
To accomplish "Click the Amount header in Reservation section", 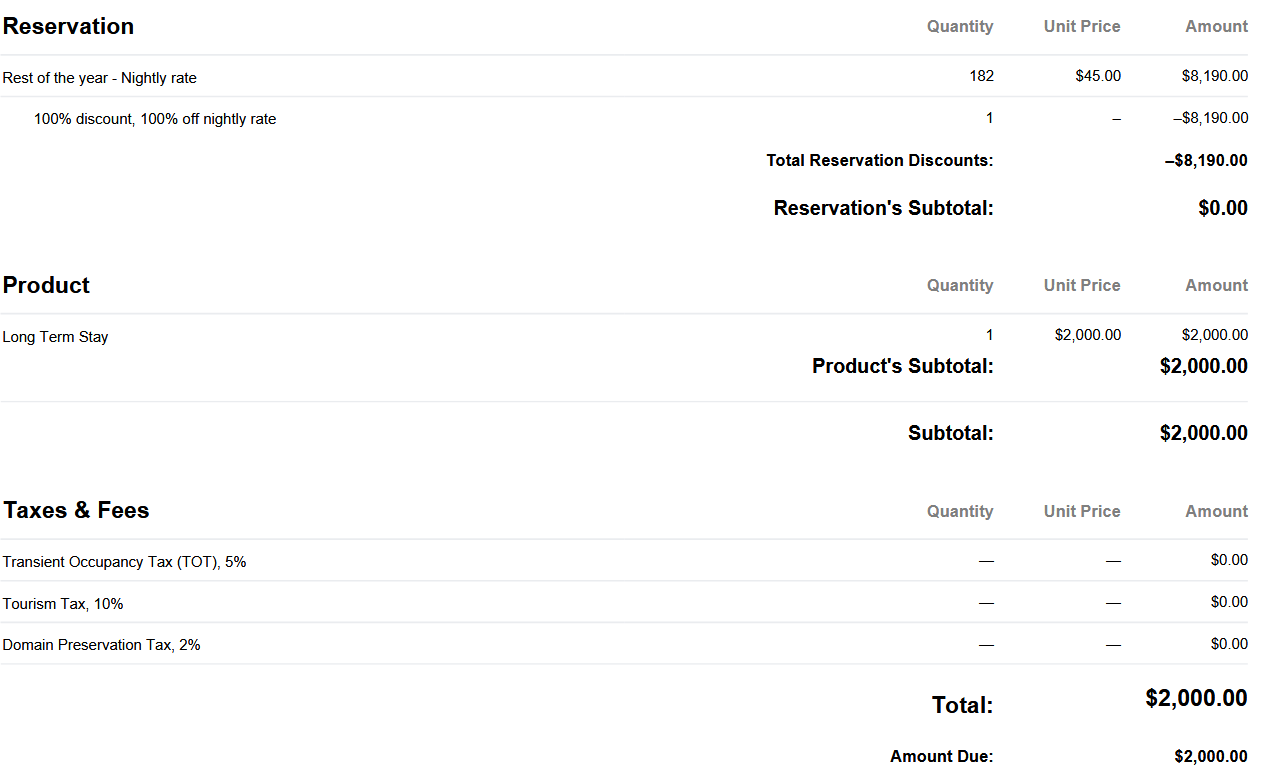I will coord(1216,27).
